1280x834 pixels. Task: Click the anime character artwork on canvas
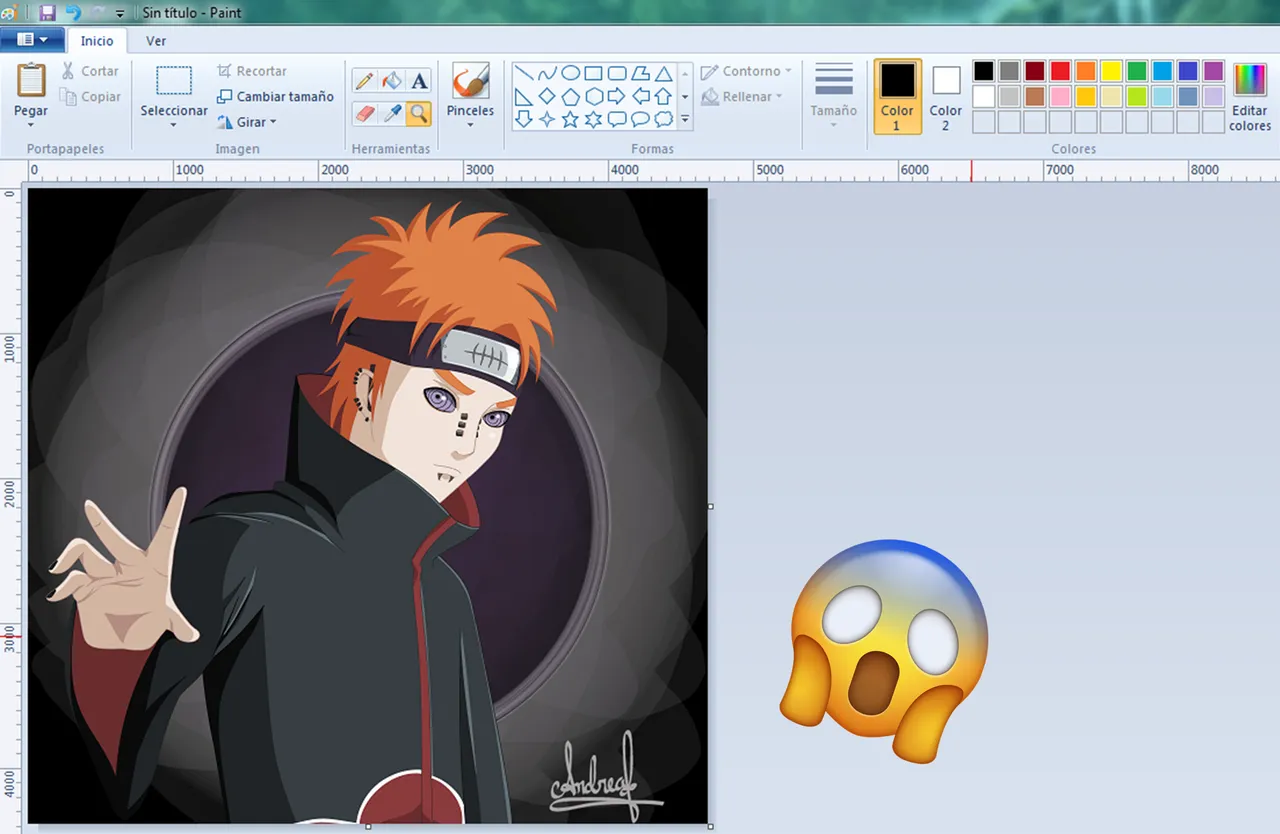(x=368, y=506)
